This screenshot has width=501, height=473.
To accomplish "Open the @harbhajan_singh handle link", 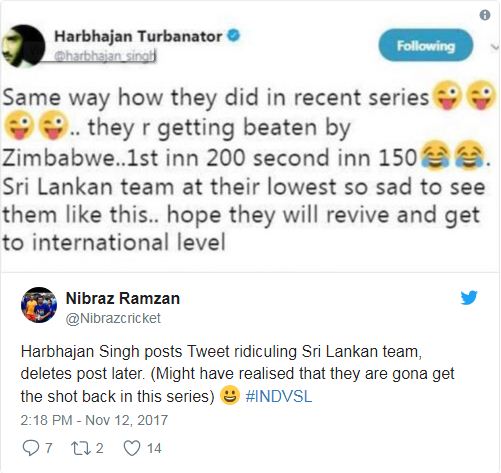I will tap(105, 56).
